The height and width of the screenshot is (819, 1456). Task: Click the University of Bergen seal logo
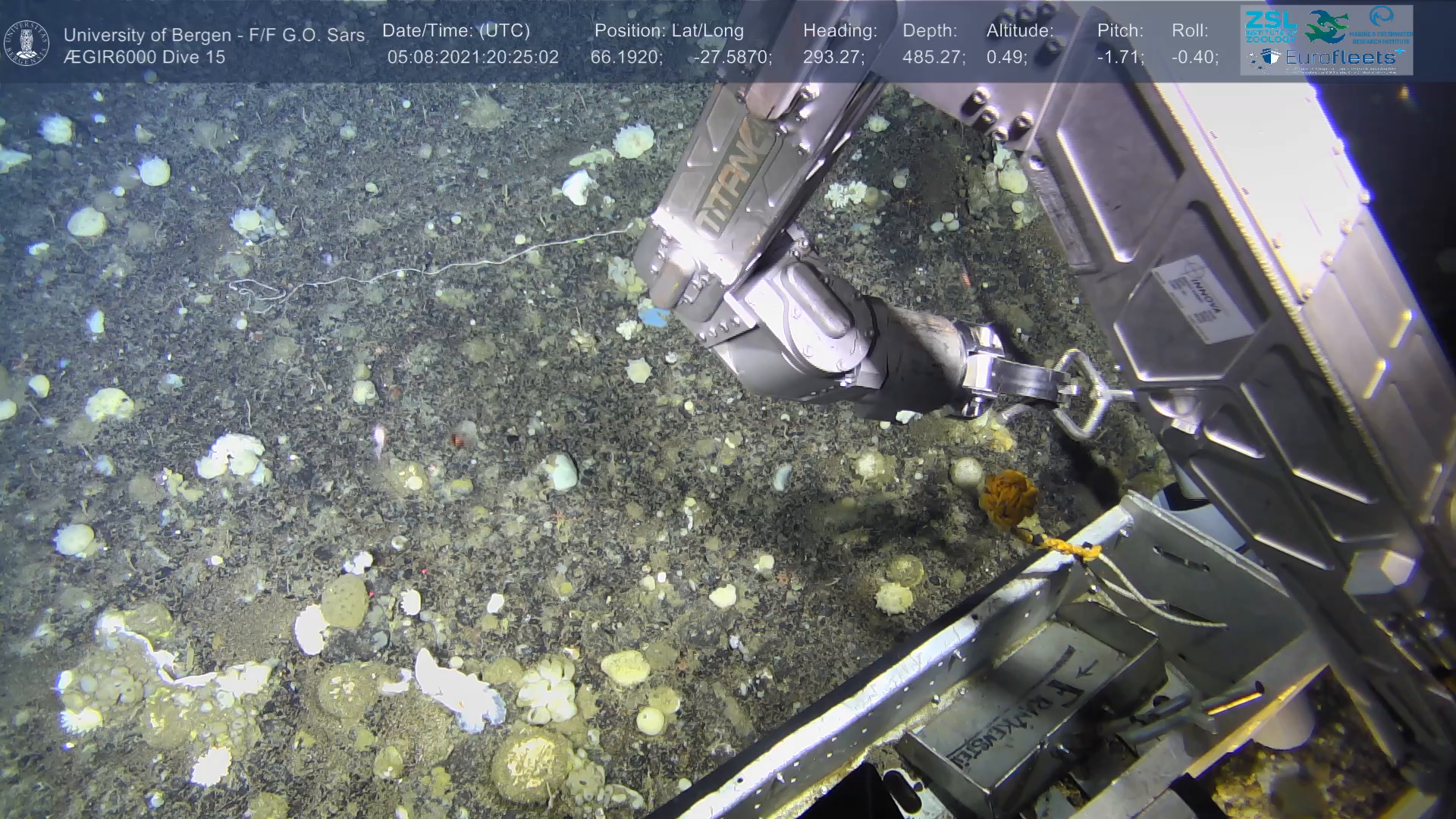(x=27, y=43)
